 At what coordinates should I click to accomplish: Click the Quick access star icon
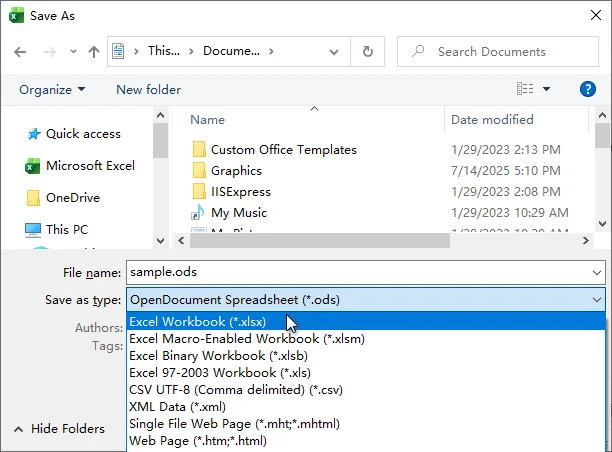pyautogui.click(x=34, y=134)
